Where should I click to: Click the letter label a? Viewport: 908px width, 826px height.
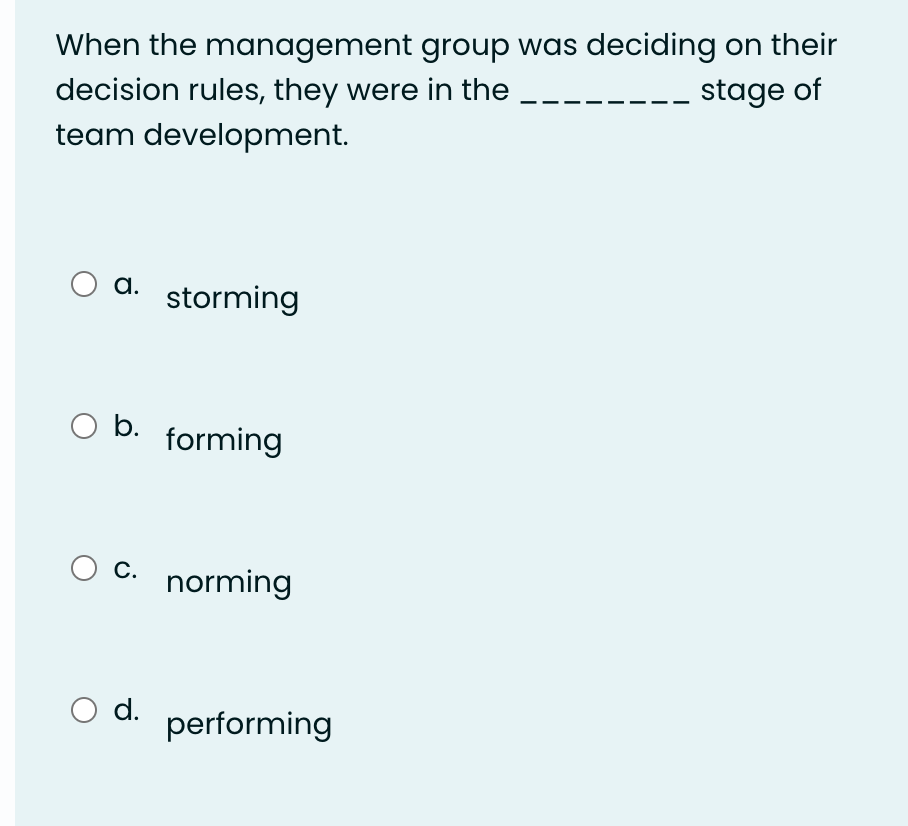tap(124, 283)
